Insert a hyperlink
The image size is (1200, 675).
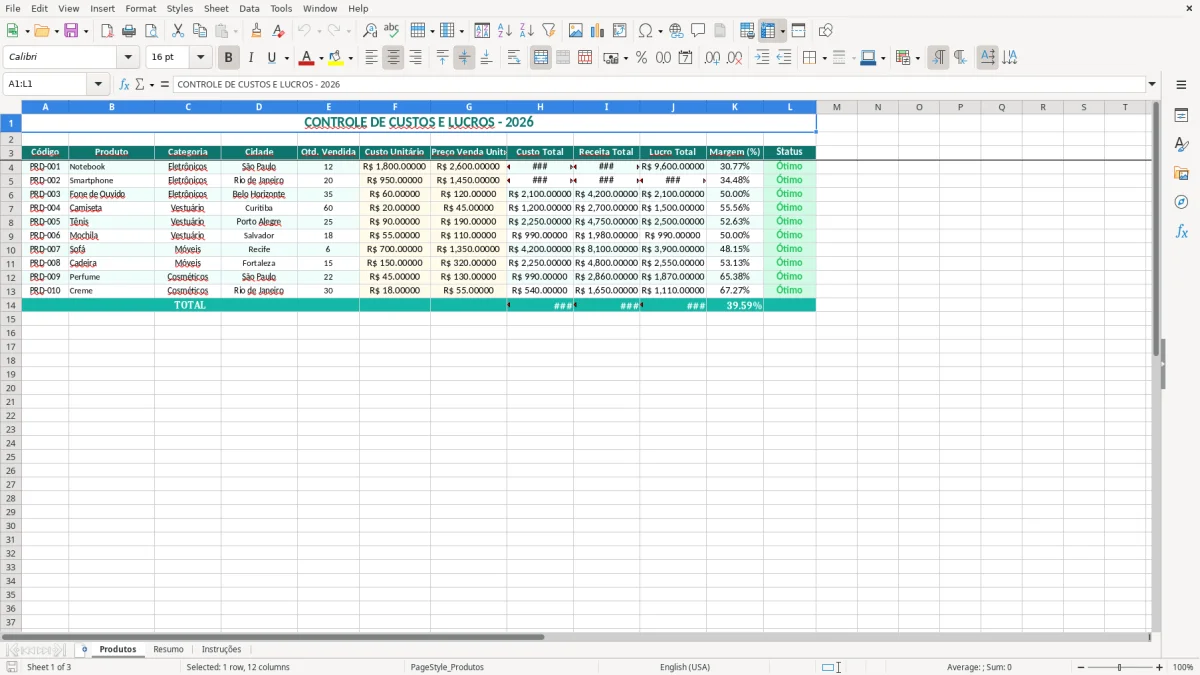(676, 31)
